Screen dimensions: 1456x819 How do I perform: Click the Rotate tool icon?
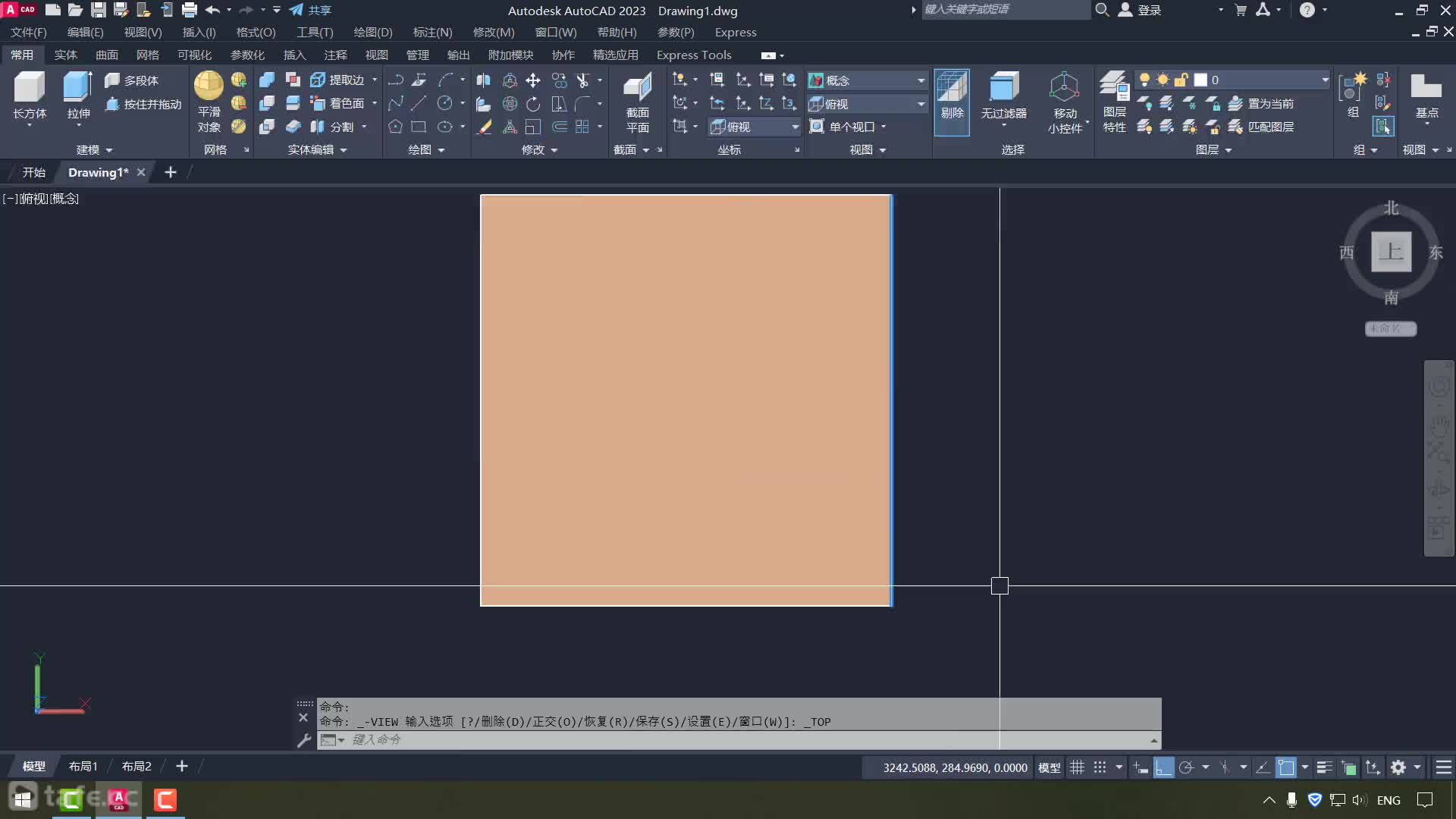click(x=533, y=103)
